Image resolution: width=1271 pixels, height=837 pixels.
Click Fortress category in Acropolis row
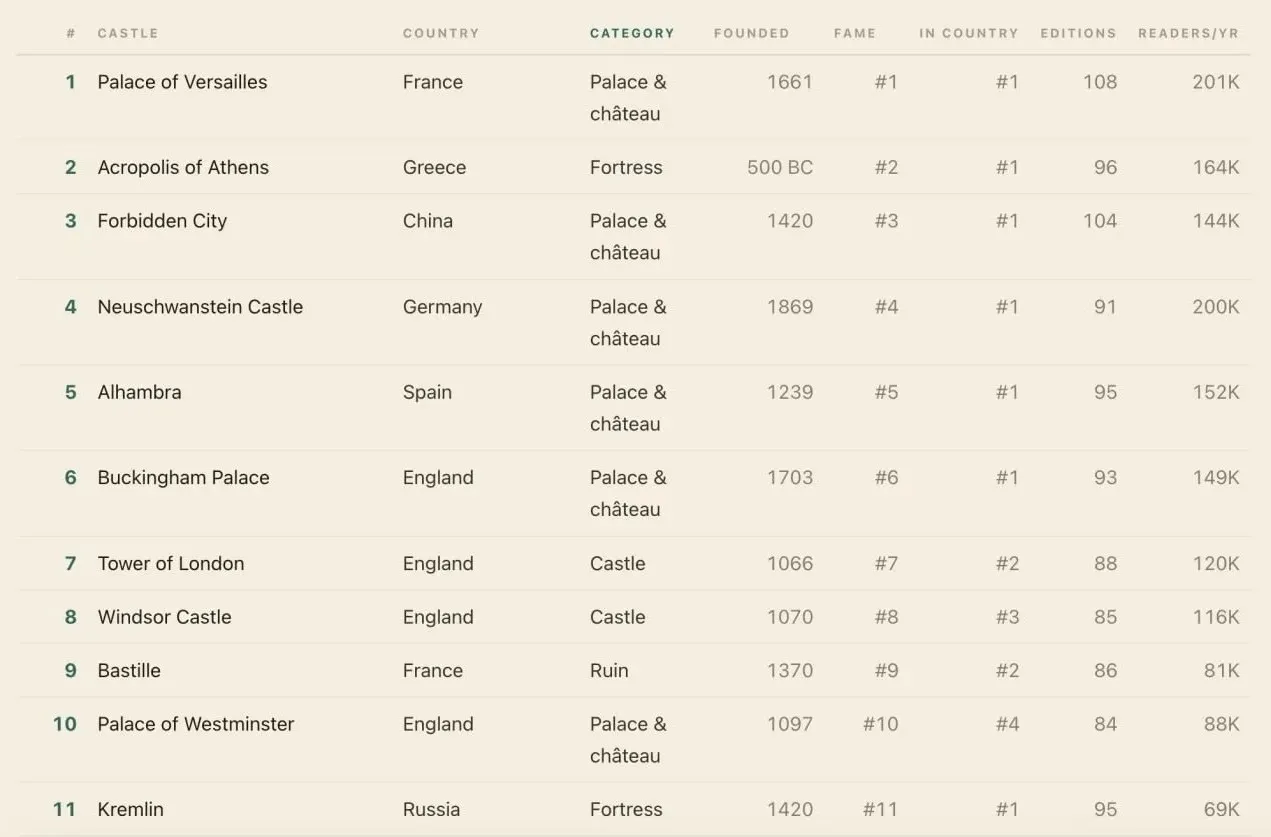point(626,167)
